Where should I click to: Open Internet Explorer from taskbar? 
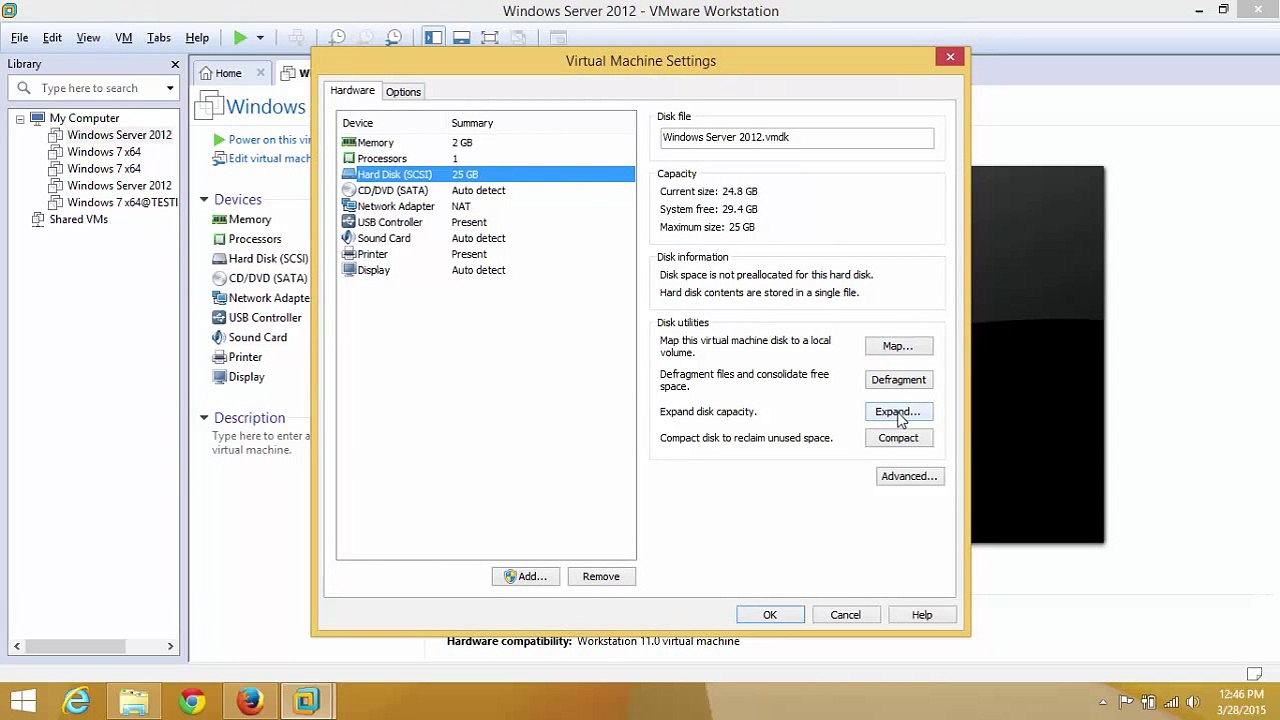[76, 701]
